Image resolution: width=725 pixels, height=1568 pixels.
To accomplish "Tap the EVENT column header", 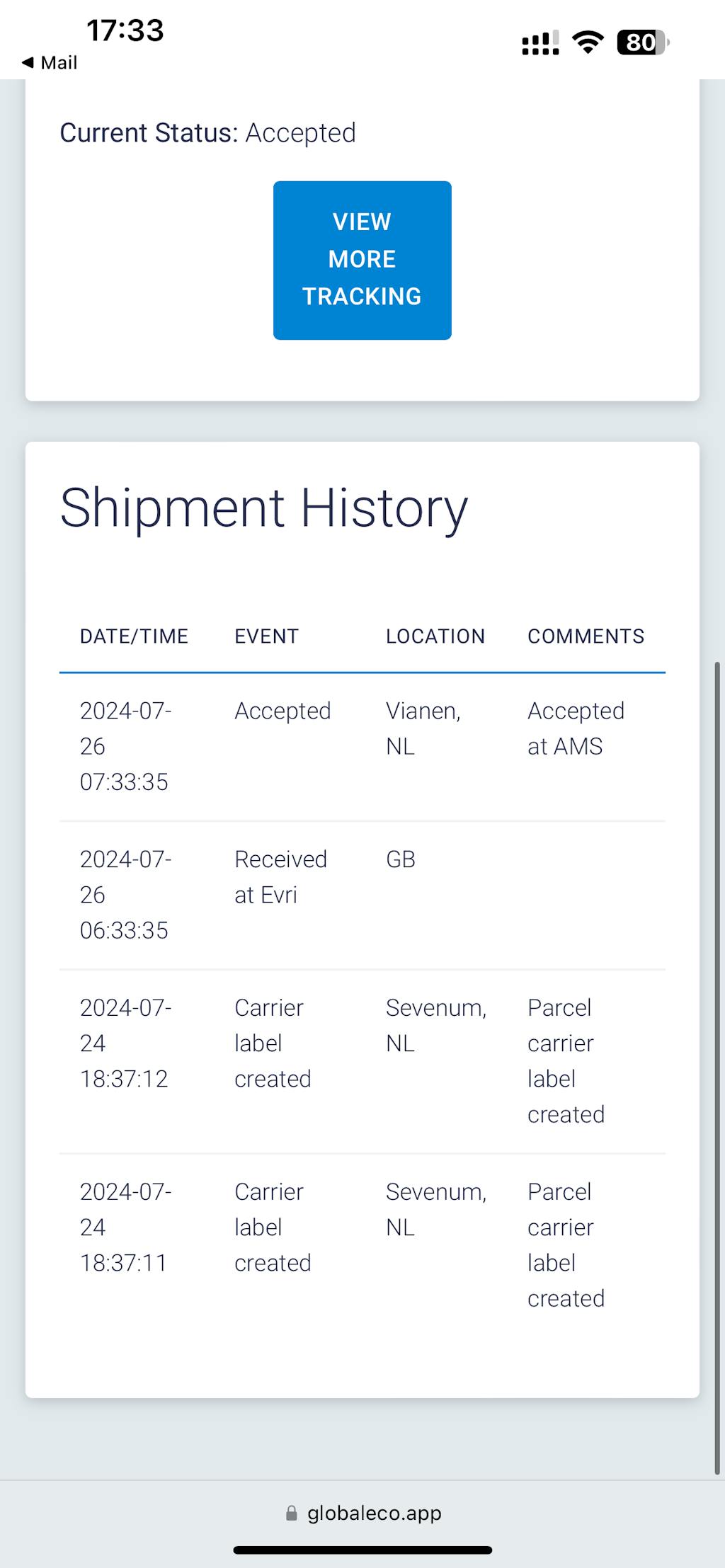I will tap(266, 636).
